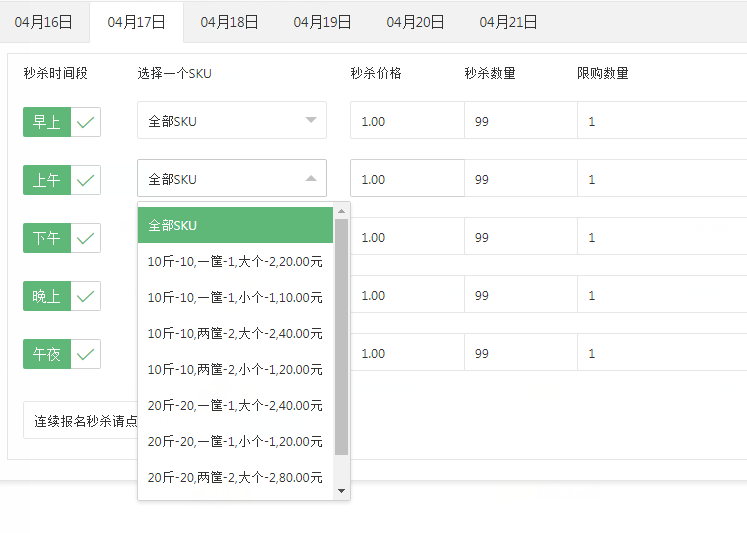Select 10斤-10,一筐-1,大个-2,20.00元 option
The width and height of the screenshot is (747, 533).
[x=235, y=261]
